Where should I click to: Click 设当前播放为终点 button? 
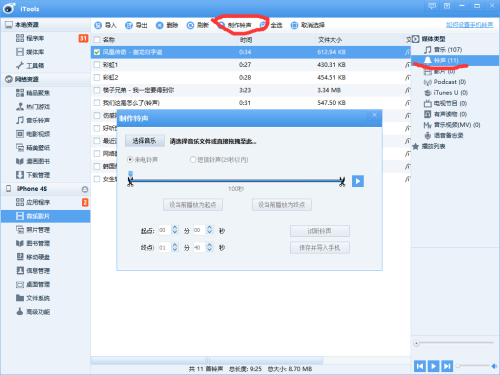(x=282, y=205)
